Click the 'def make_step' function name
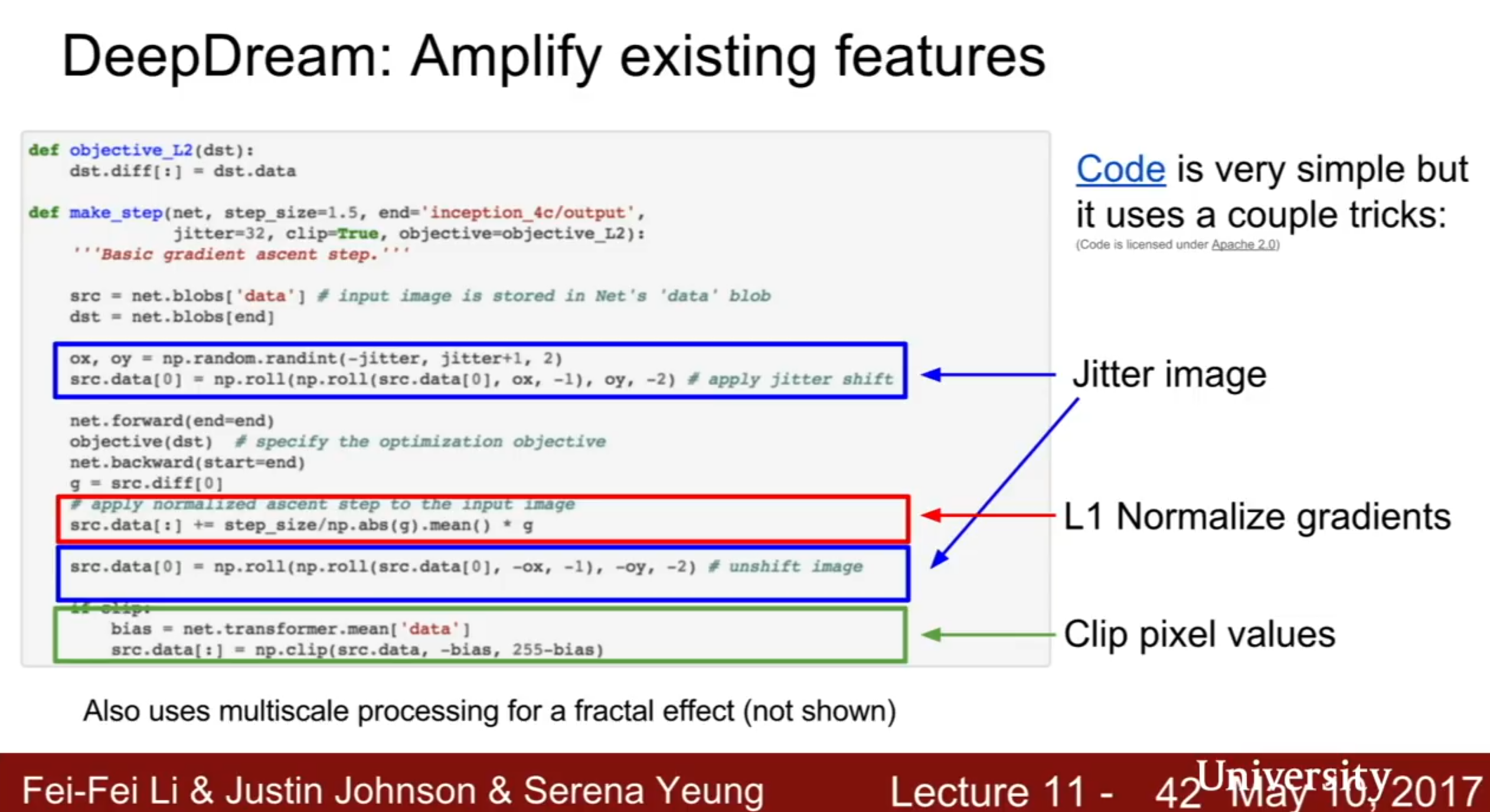The image size is (1490, 812). click(116, 212)
